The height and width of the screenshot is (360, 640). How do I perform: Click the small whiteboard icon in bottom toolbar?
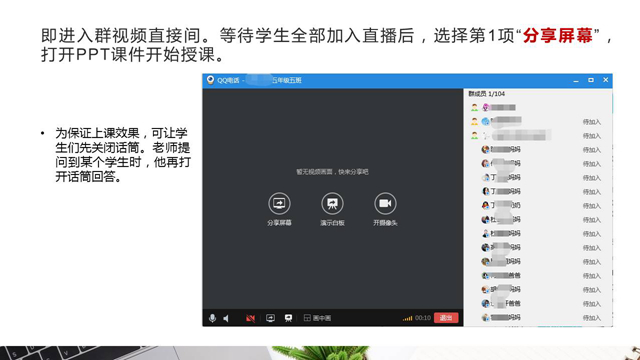(288, 318)
